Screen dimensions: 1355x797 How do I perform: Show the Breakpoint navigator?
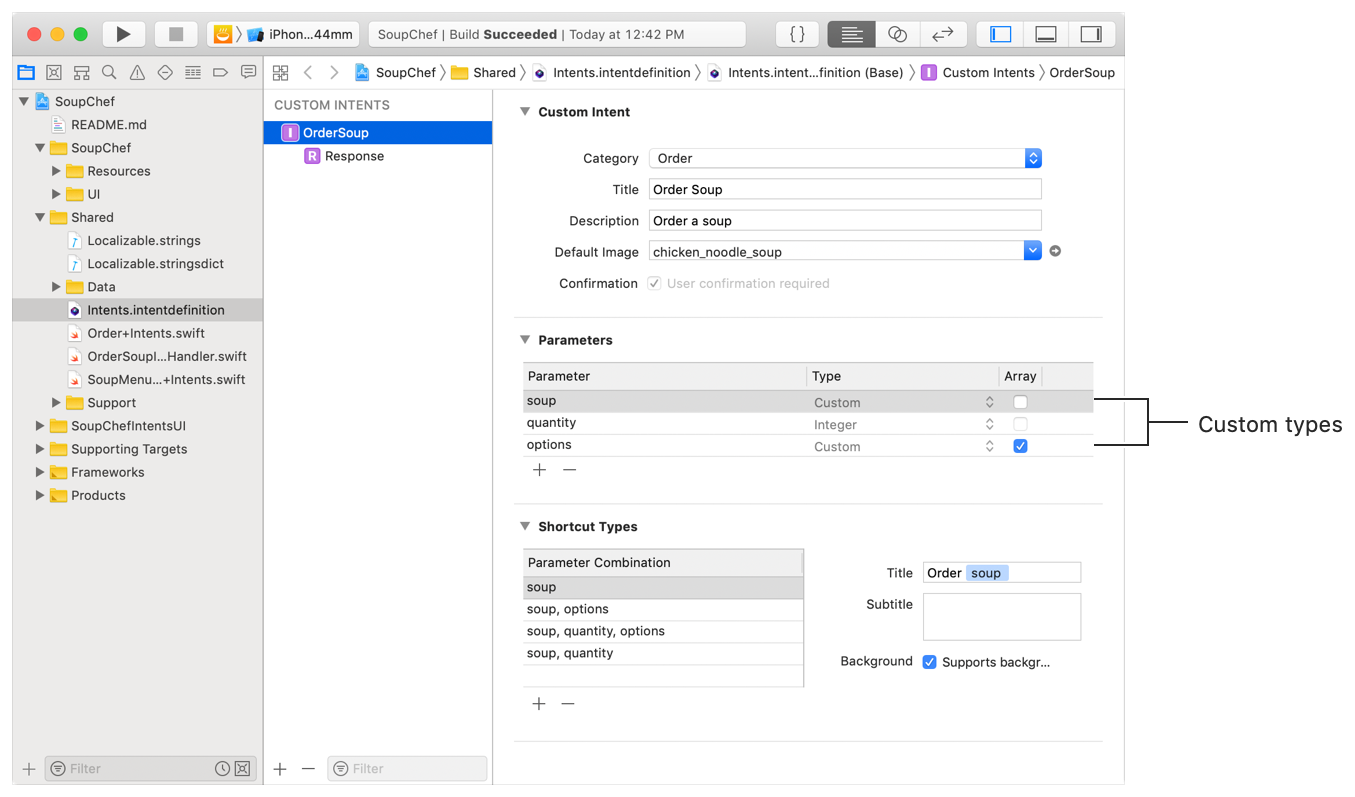(x=221, y=72)
